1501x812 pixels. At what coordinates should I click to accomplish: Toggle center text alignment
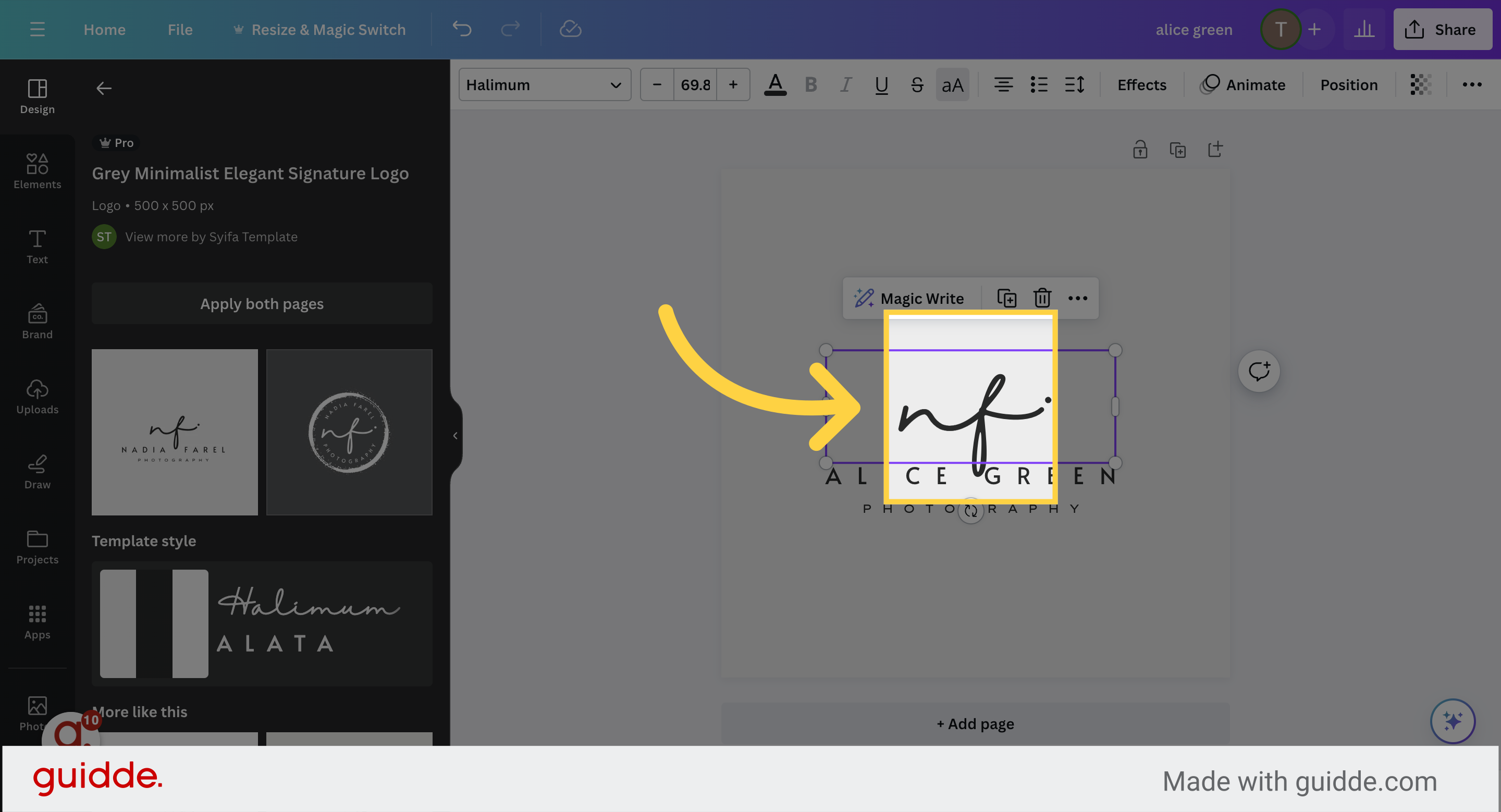pos(1003,84)
